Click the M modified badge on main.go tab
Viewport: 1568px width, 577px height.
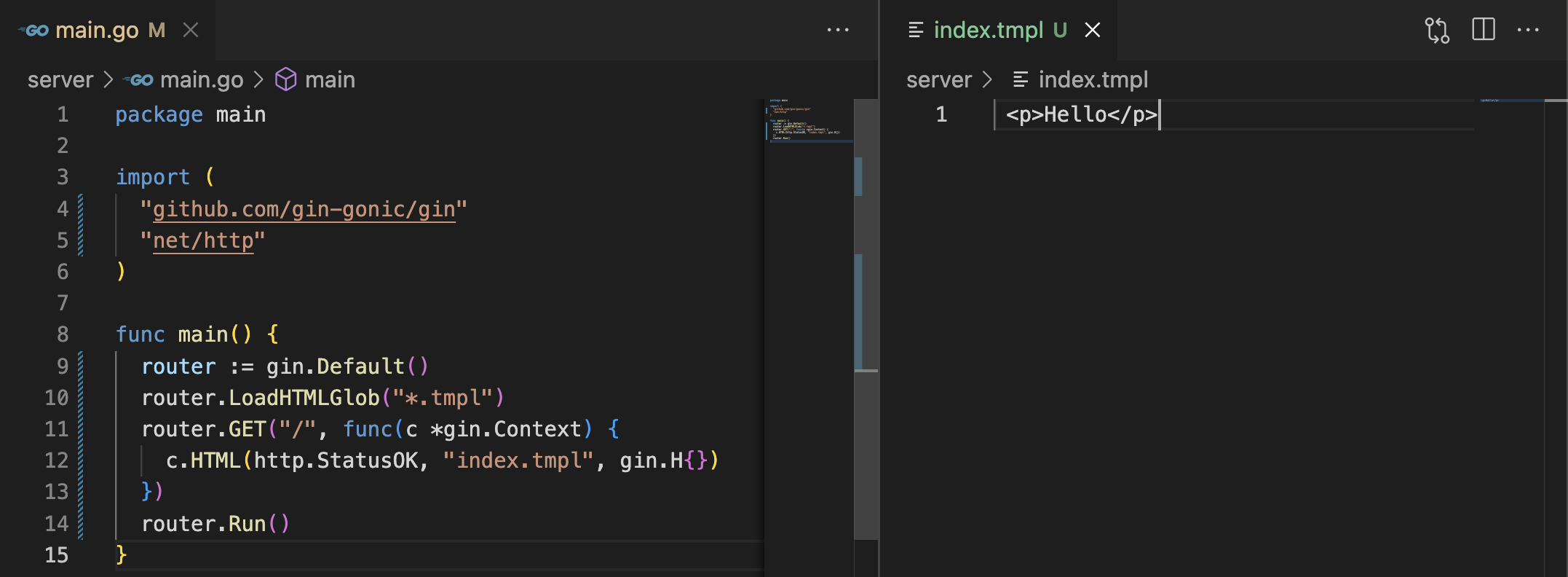pyautogui.click(x=157, y=30)
